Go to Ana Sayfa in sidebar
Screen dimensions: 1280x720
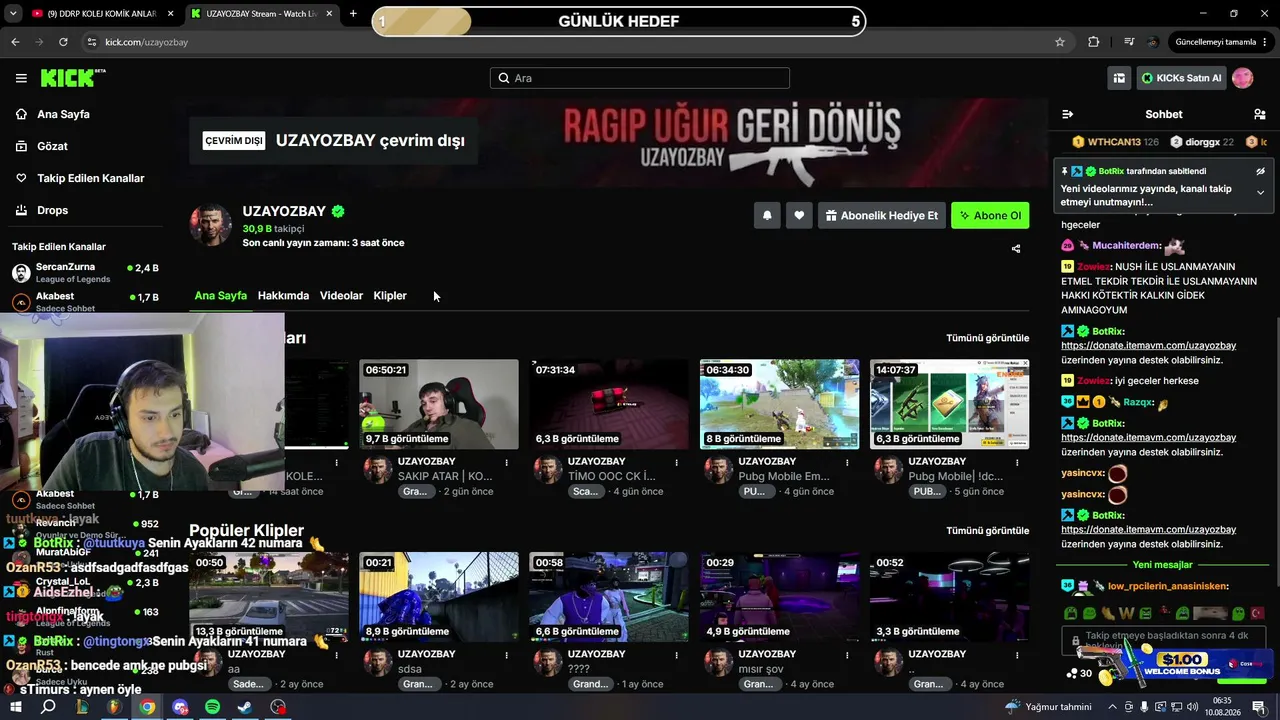(x=53, y=114)
